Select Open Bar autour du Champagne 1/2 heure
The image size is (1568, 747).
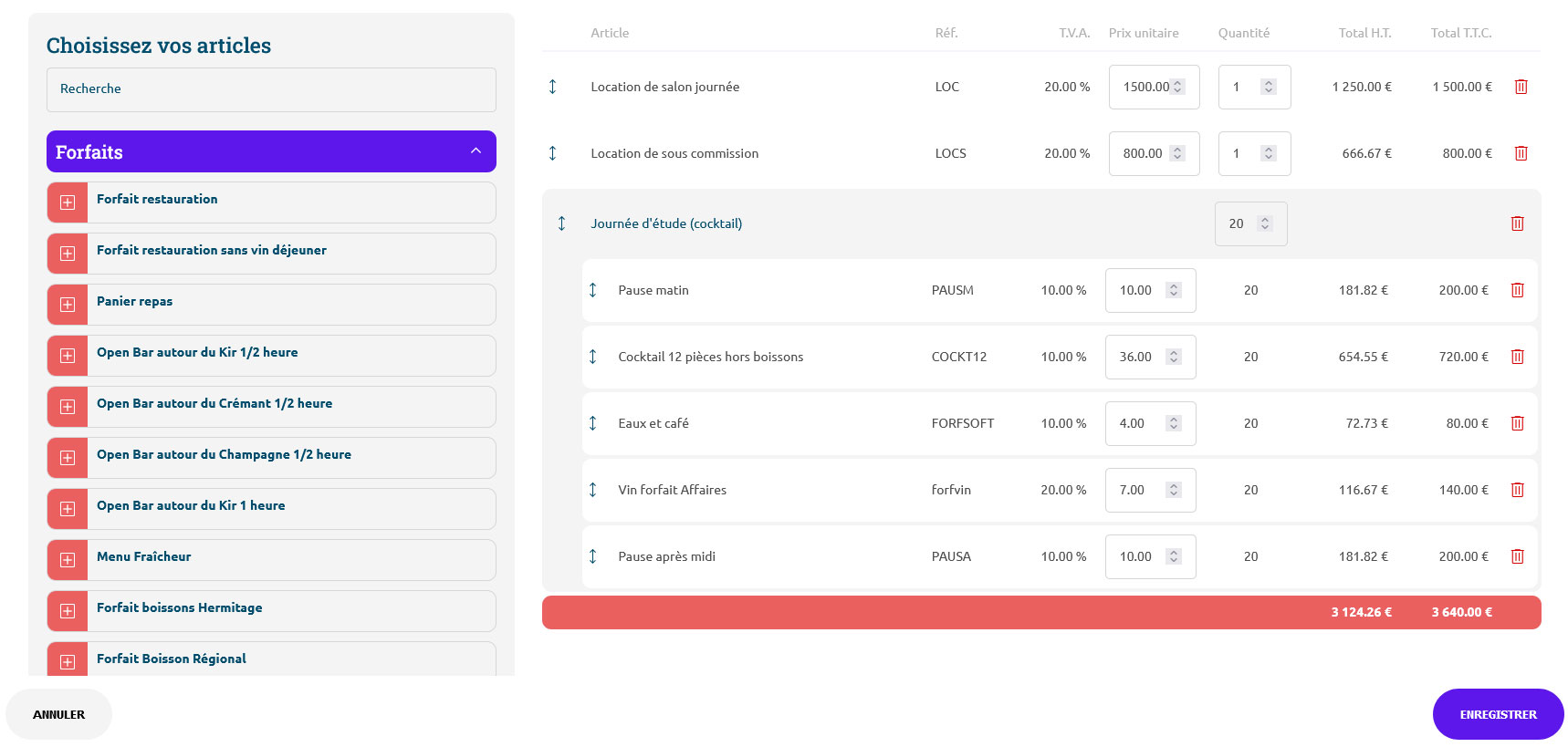224,454
